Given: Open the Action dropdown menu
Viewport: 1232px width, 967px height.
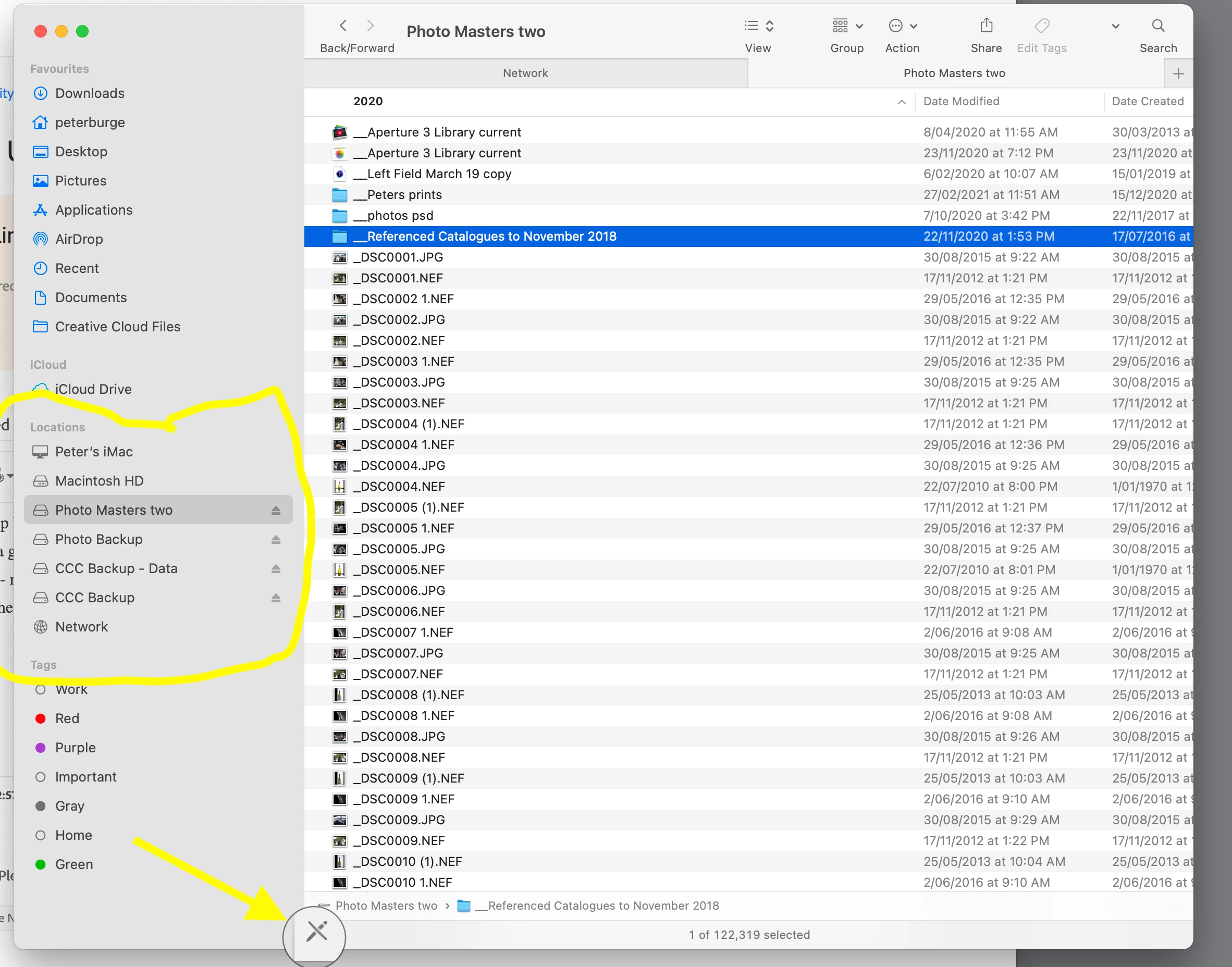Looking at the screenshot, I should 903,26.
